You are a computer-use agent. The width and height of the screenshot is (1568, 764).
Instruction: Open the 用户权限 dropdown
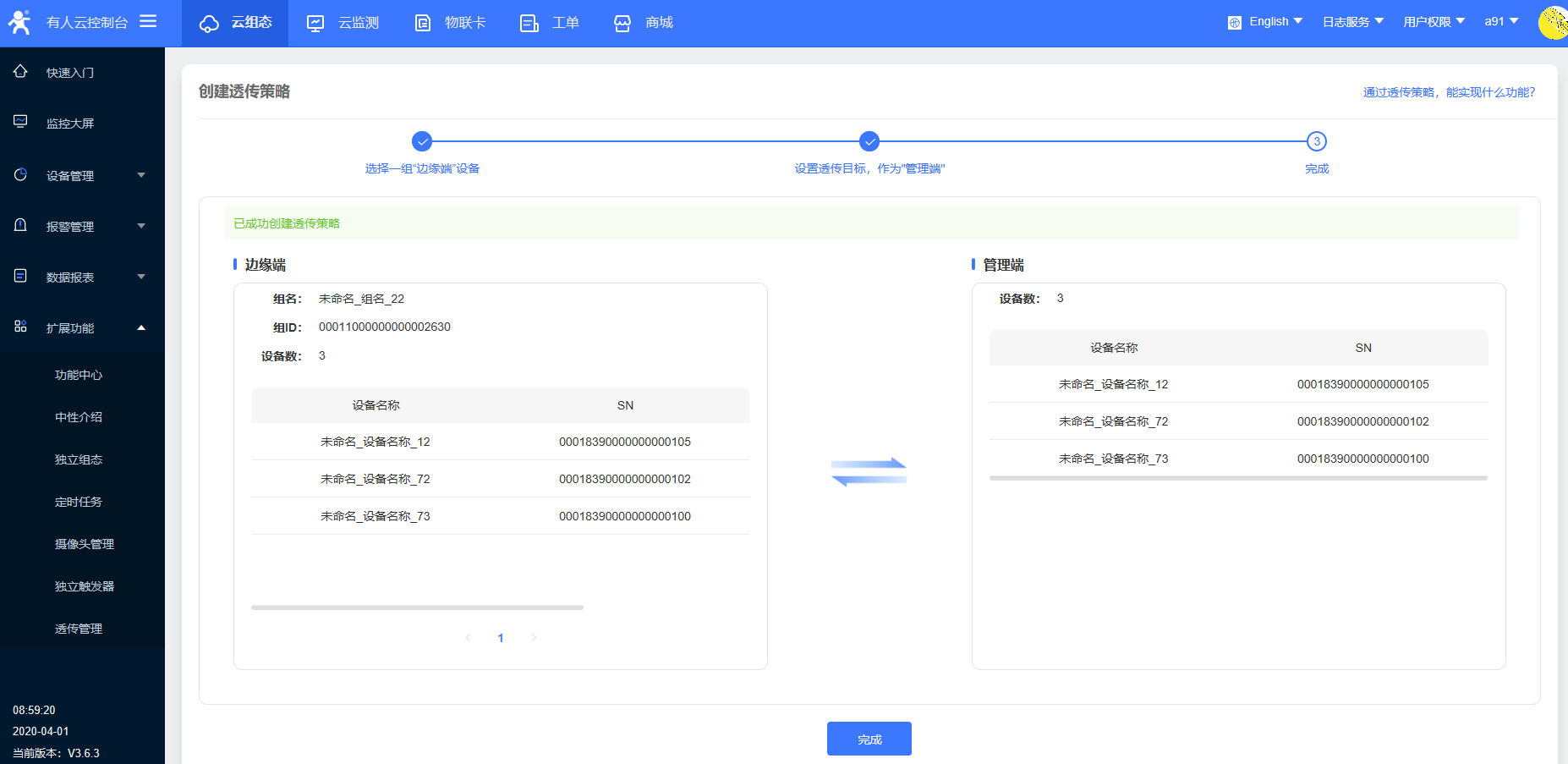[1434, 21]
